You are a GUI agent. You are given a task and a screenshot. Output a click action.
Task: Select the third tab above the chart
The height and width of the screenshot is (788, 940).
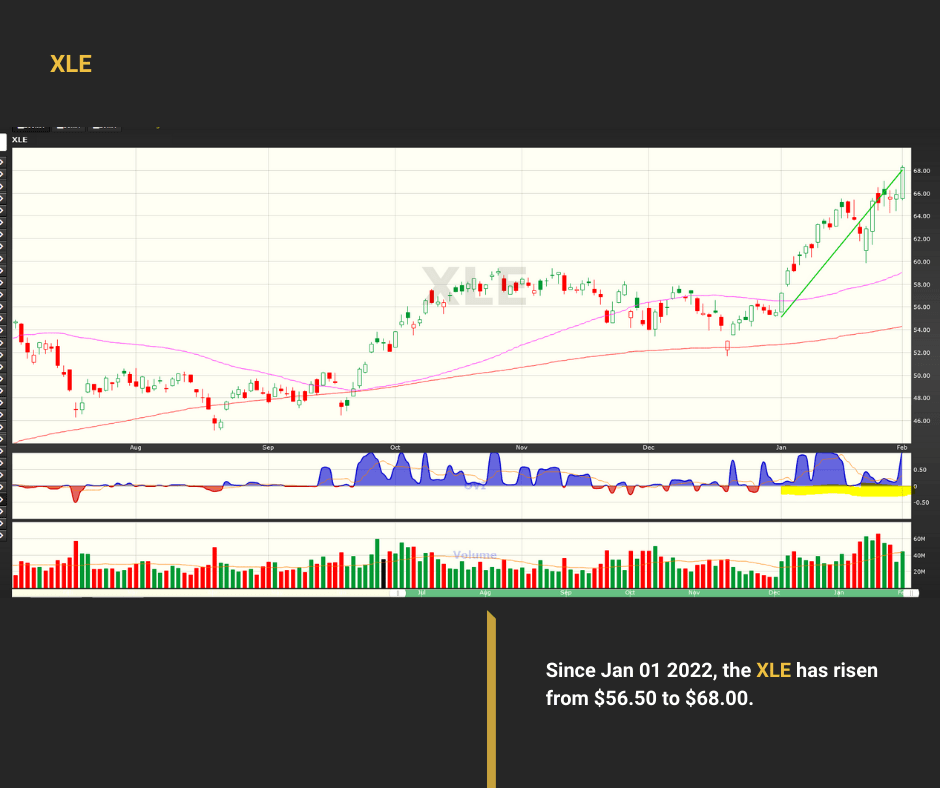[104, 127]
